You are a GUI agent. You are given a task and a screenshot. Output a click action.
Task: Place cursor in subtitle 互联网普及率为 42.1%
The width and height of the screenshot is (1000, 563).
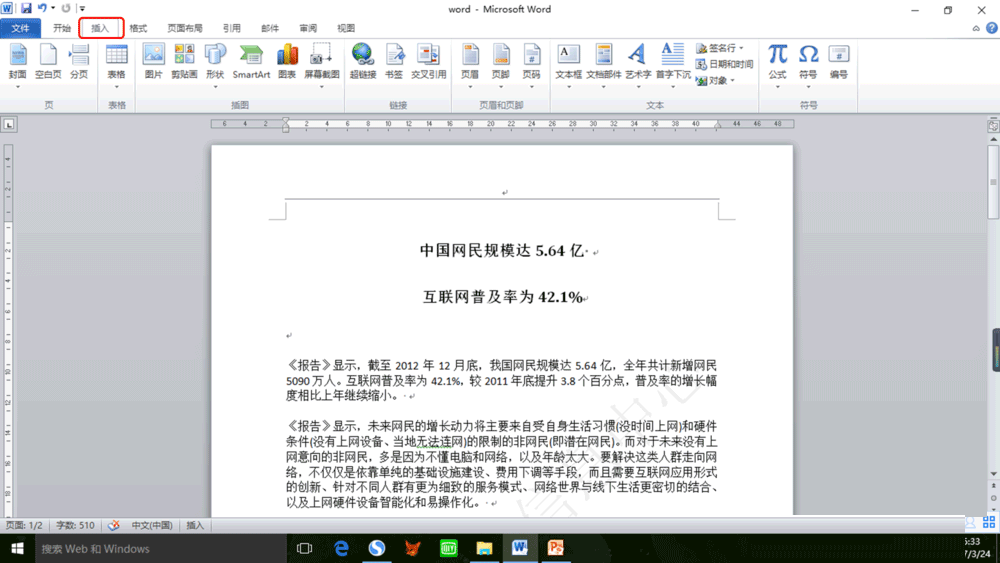503,297
